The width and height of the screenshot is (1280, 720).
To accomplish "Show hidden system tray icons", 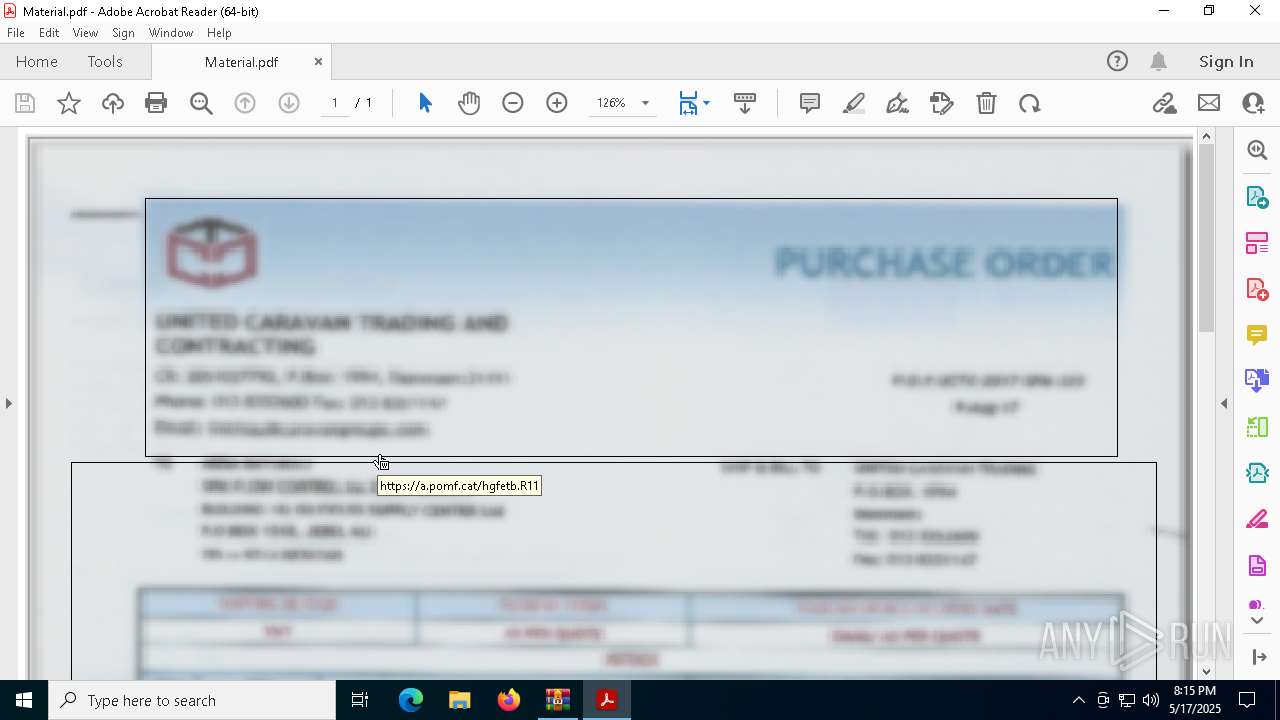I will click(x=1078, y=700).
